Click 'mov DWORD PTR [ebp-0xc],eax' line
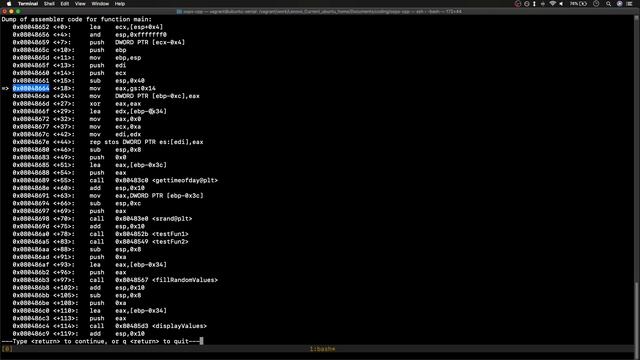 [144, 96]
